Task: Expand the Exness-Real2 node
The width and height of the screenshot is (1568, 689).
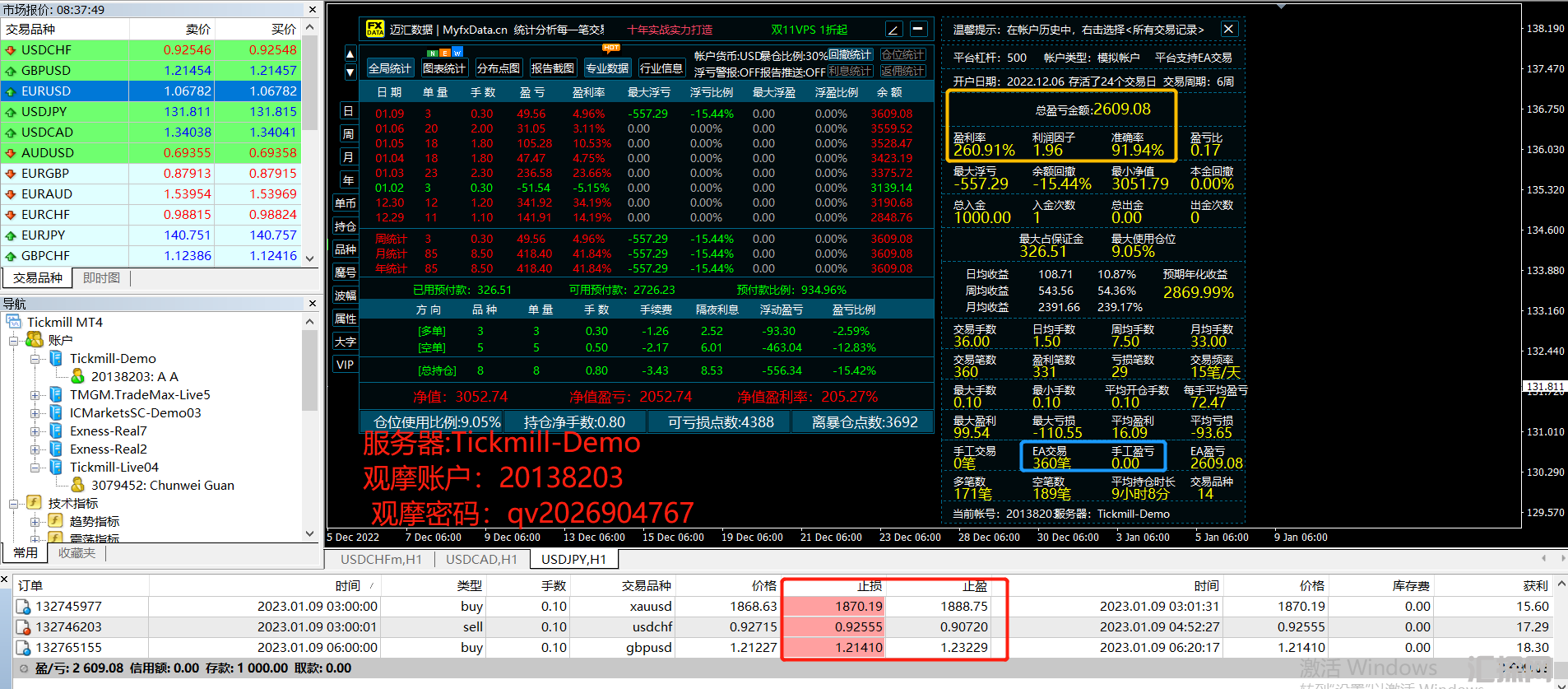Action: 35,449
